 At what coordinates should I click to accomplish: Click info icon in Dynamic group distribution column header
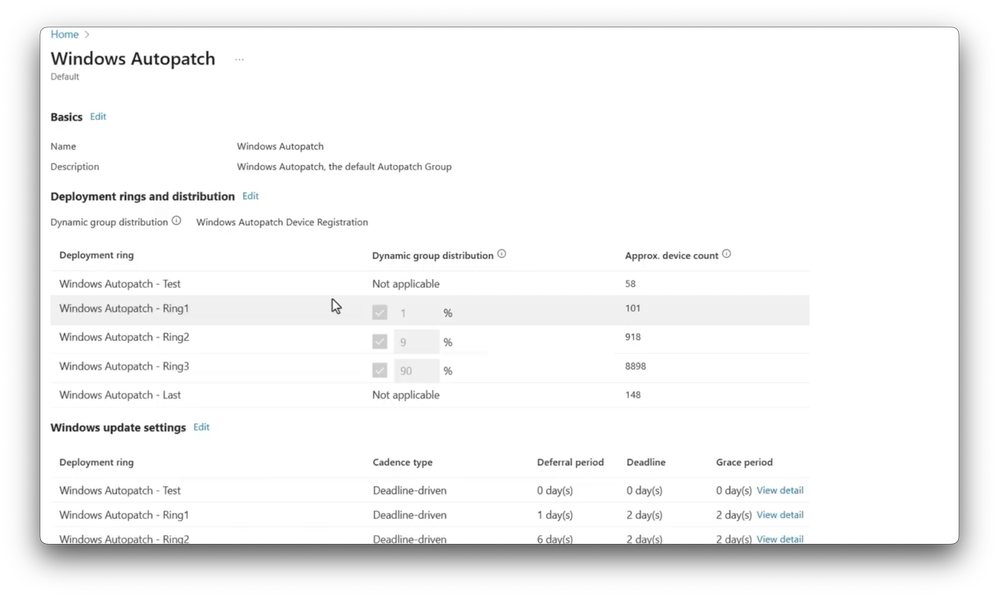[x=502, y=254]
